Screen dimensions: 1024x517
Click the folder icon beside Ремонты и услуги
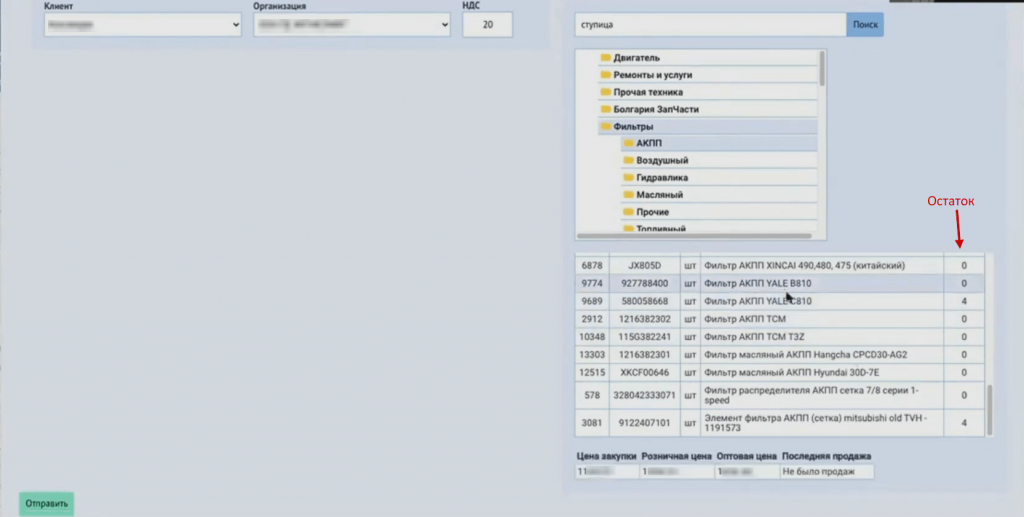605,75
